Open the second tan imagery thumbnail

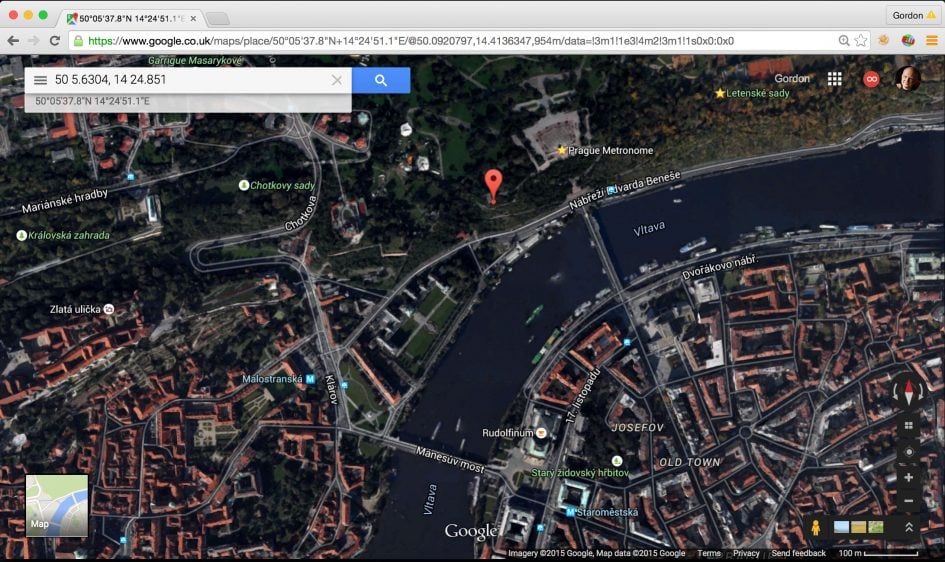coord(858,527)
